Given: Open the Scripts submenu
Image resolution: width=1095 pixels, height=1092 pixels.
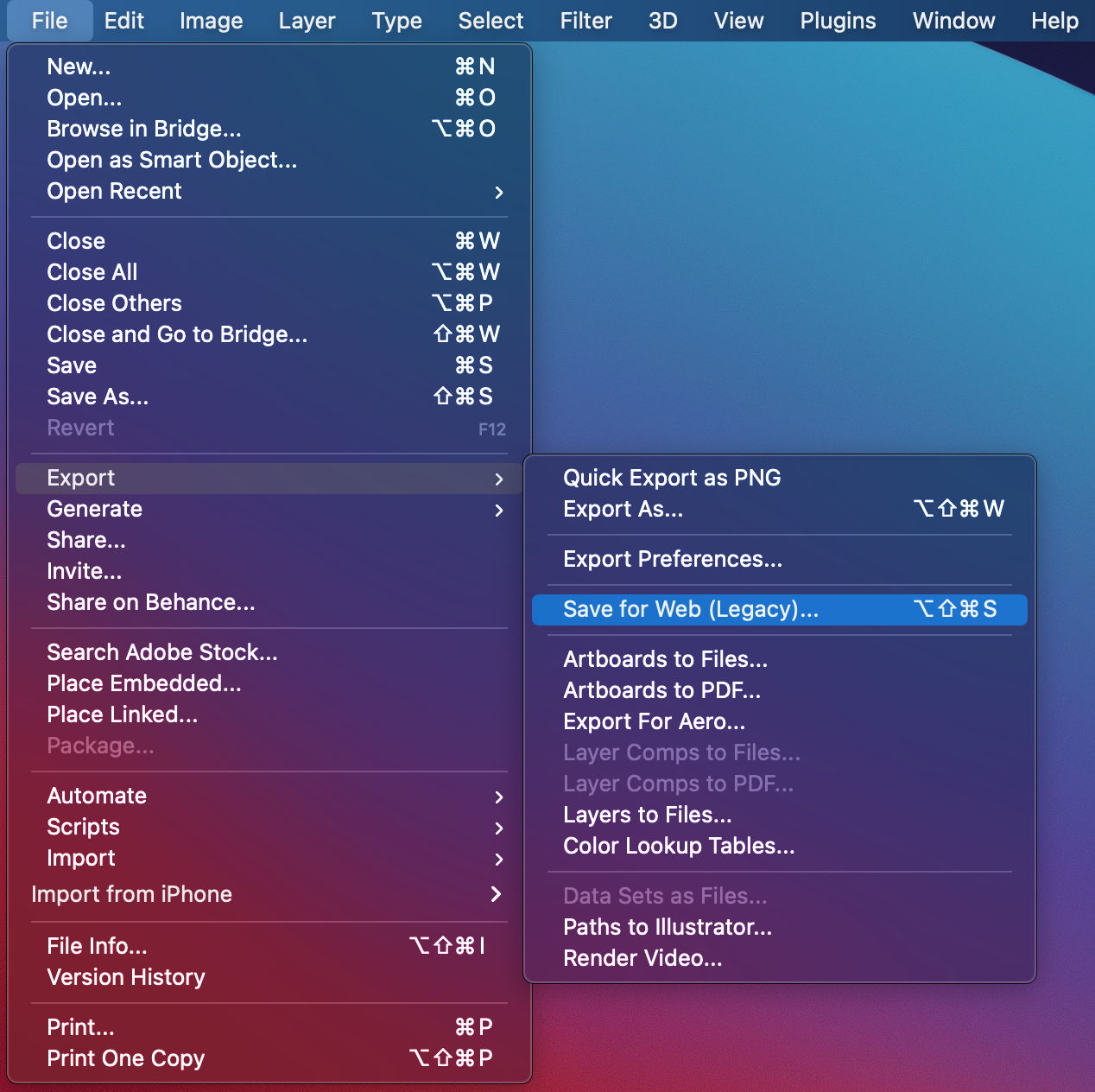Looking at the screenshot, I should [84, 827].
